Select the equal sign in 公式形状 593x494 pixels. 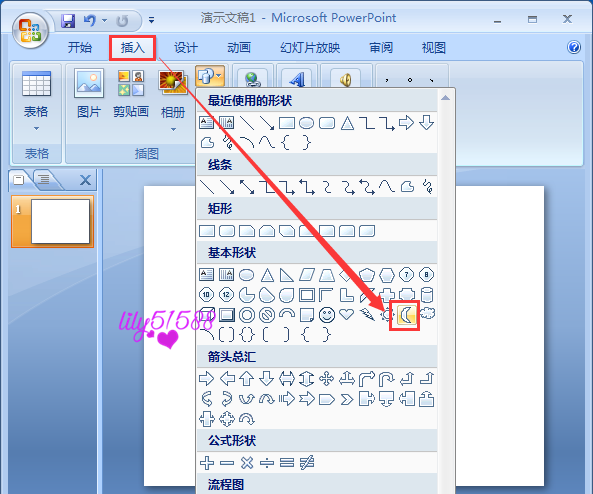(x=287, y=463)
